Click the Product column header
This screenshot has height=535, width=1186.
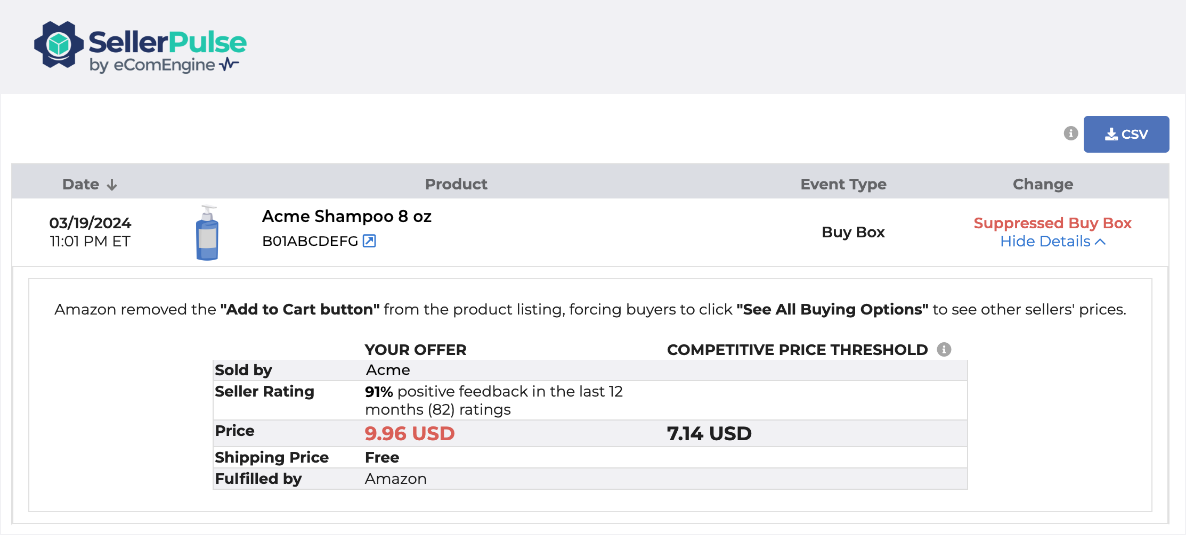pyautogui.click(x=456, y=184)
